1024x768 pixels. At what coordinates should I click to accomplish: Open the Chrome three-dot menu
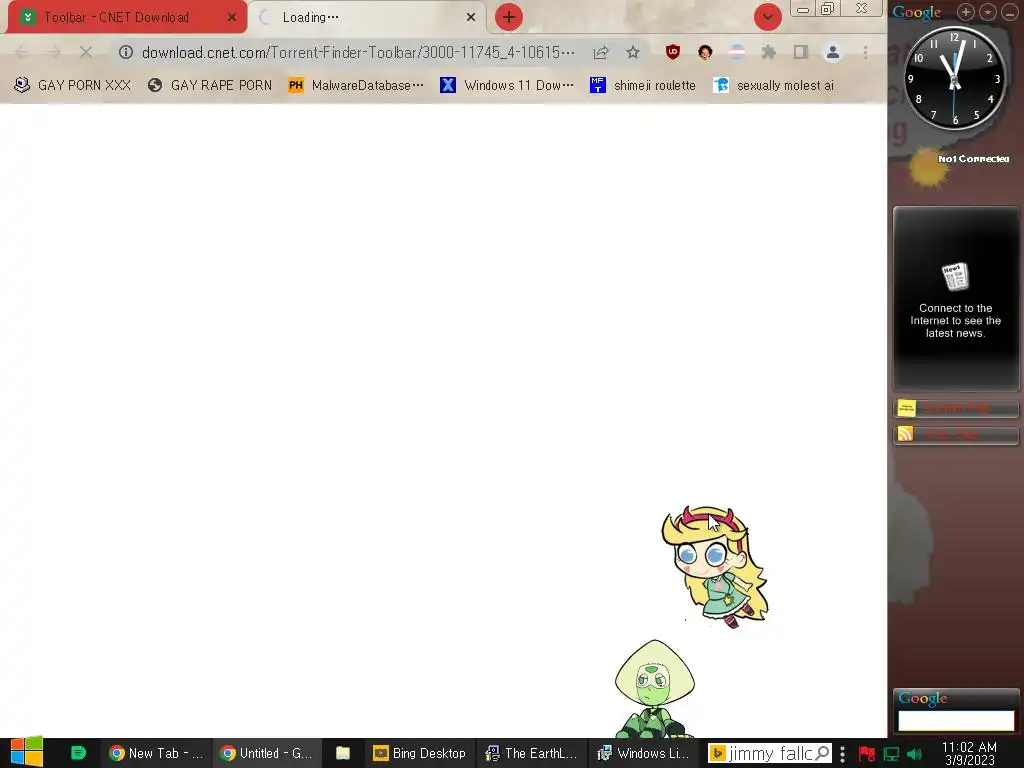(865, 52)
